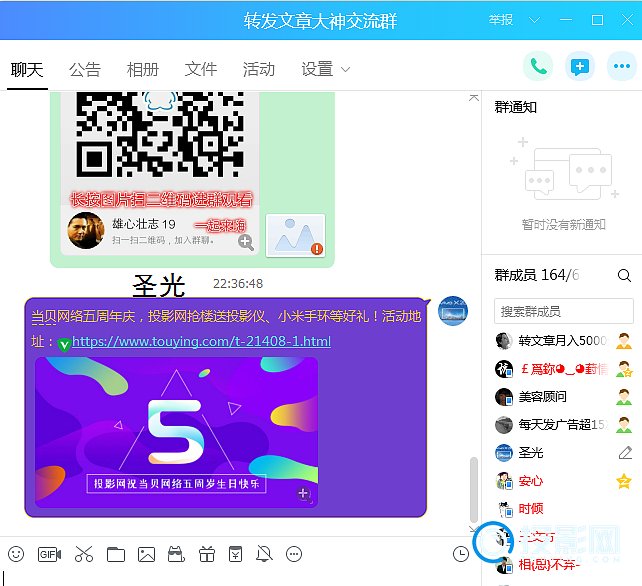Click the broken image thumbnail with red alert
This screenshot has width=642, height=586.
click(x=295, y=235)
